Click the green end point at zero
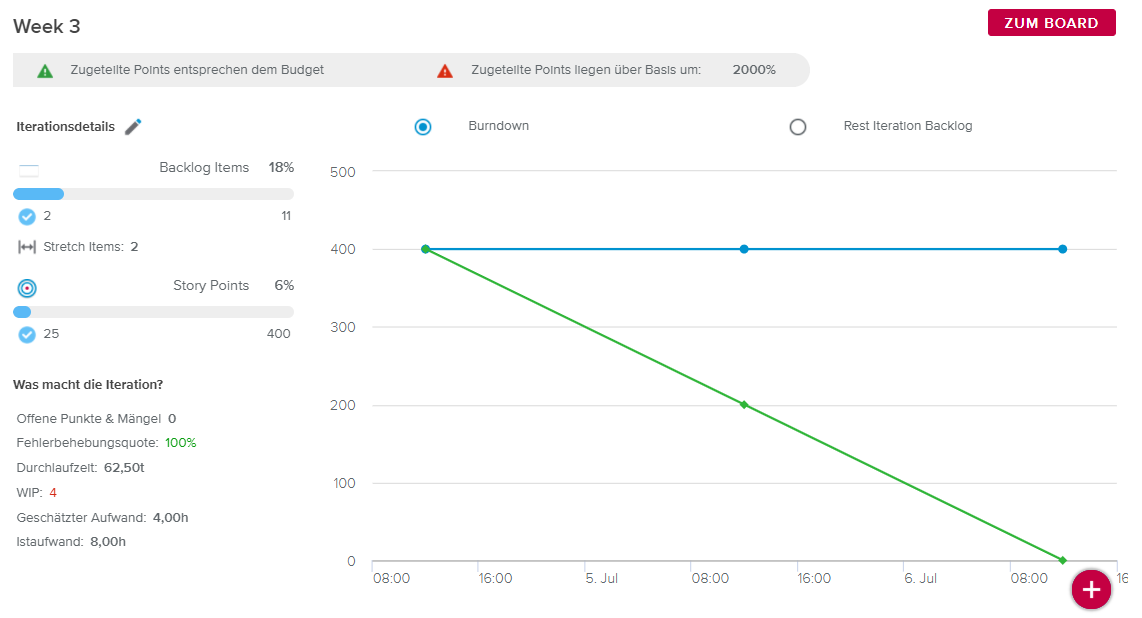 pos(1062,560)
